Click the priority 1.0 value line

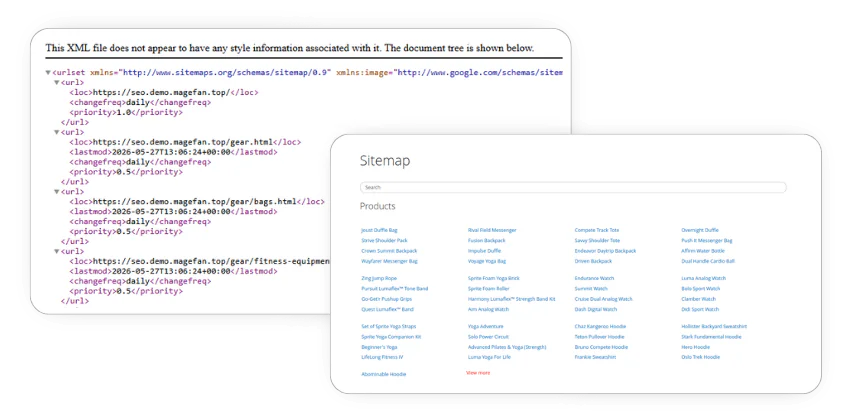click(126, 113)
